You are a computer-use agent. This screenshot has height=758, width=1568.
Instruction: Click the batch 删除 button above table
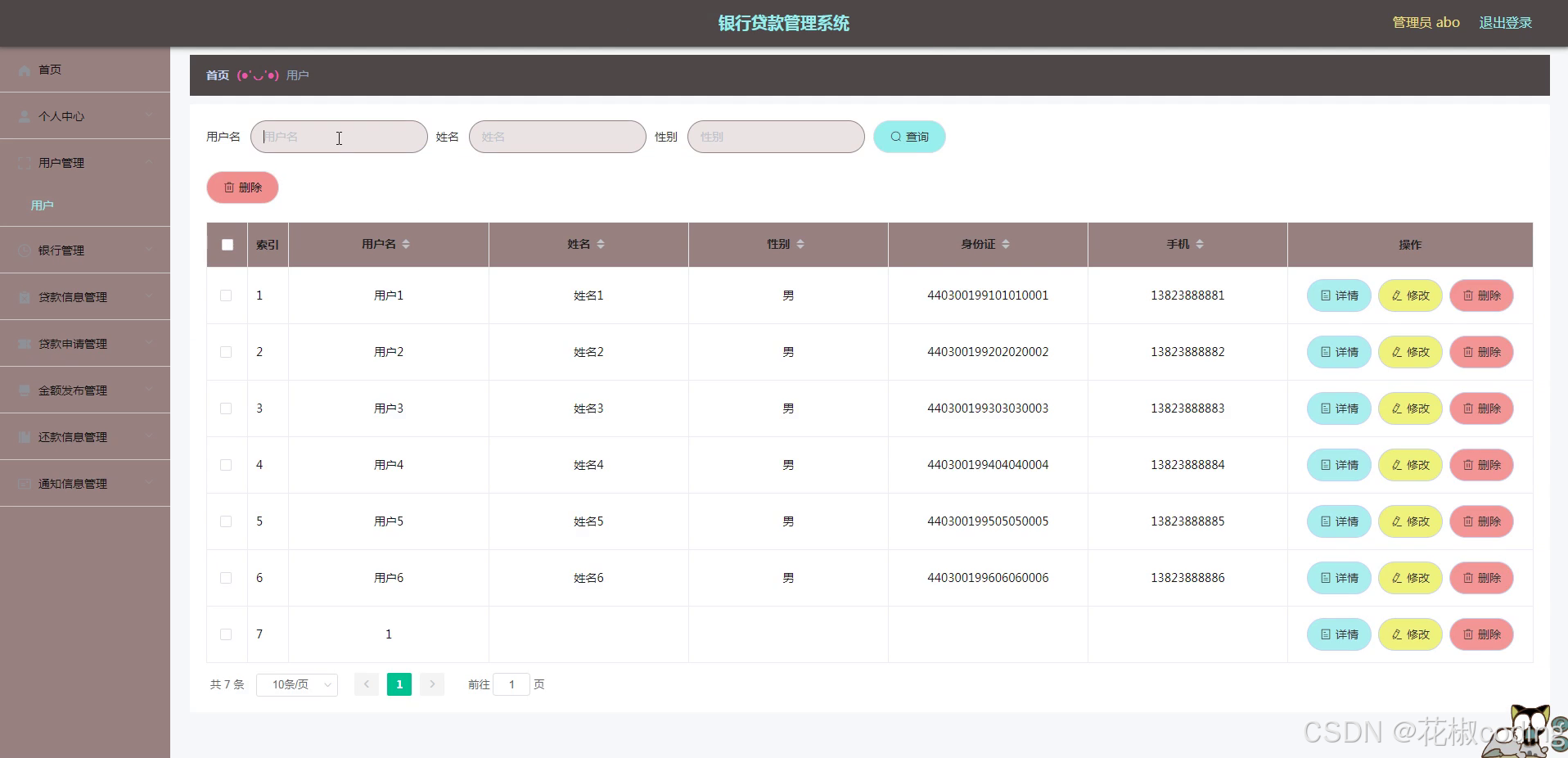[242, 187]
